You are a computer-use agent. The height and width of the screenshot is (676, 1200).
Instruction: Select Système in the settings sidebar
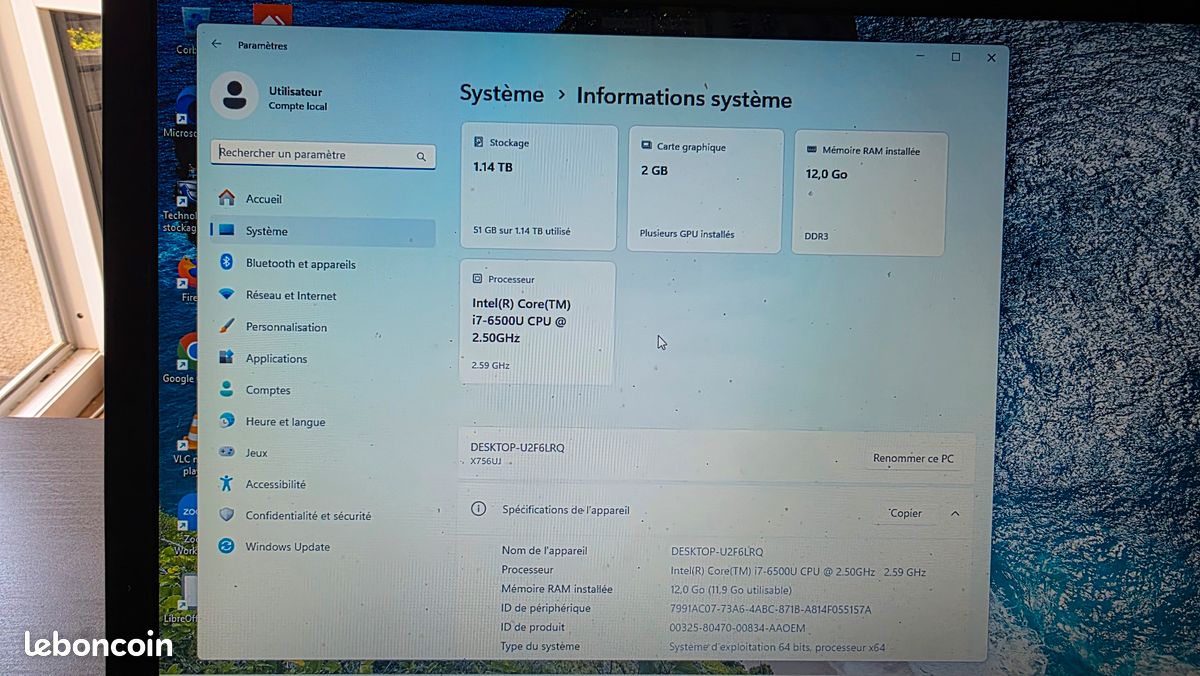[x=323, y=231]
